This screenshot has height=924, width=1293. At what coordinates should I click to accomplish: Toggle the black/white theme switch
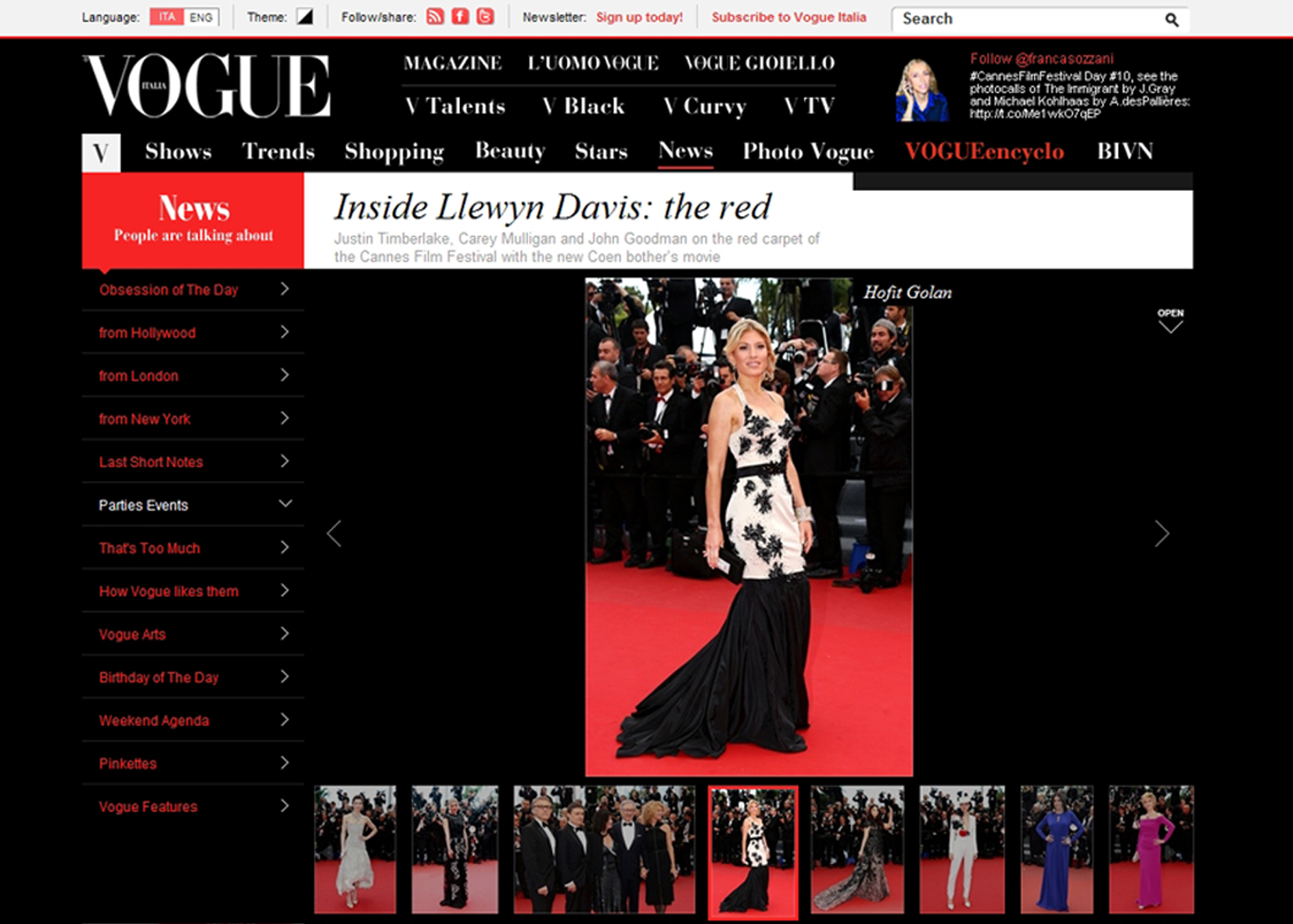pos(304,17)
